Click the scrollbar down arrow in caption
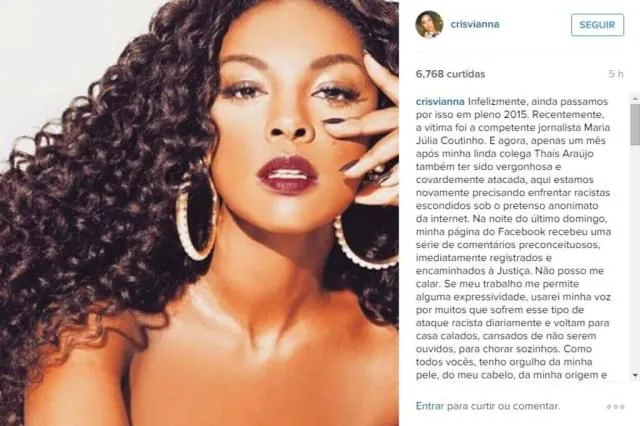This screenshot has width=640, height=426. tap(635, 375)
